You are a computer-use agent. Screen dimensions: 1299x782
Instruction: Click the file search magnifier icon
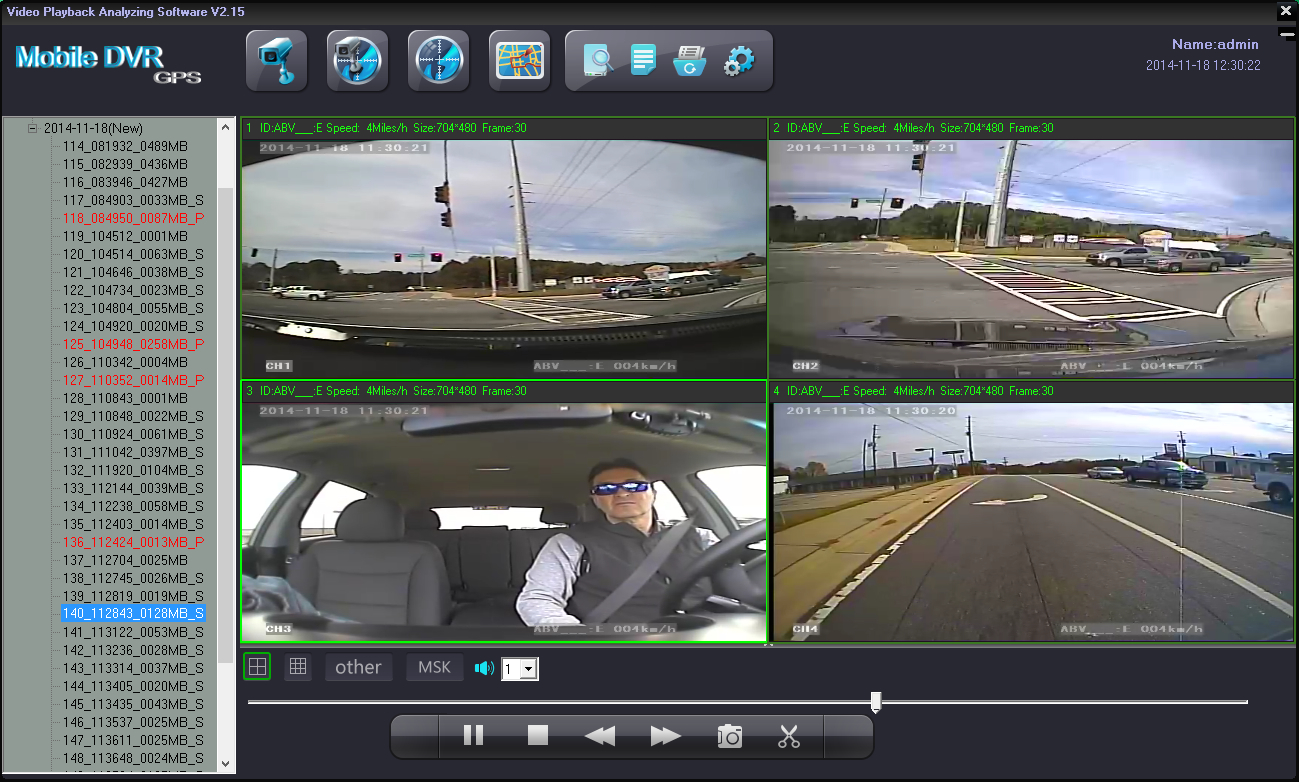pos(600,61)
